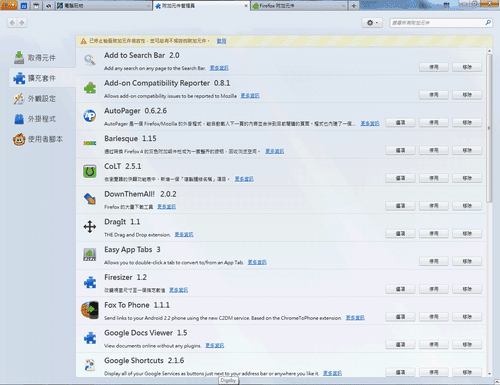Click the Add-on Compatibility Reporter puzzle icon
Screen dimensions: 500x385
point(90,88)
